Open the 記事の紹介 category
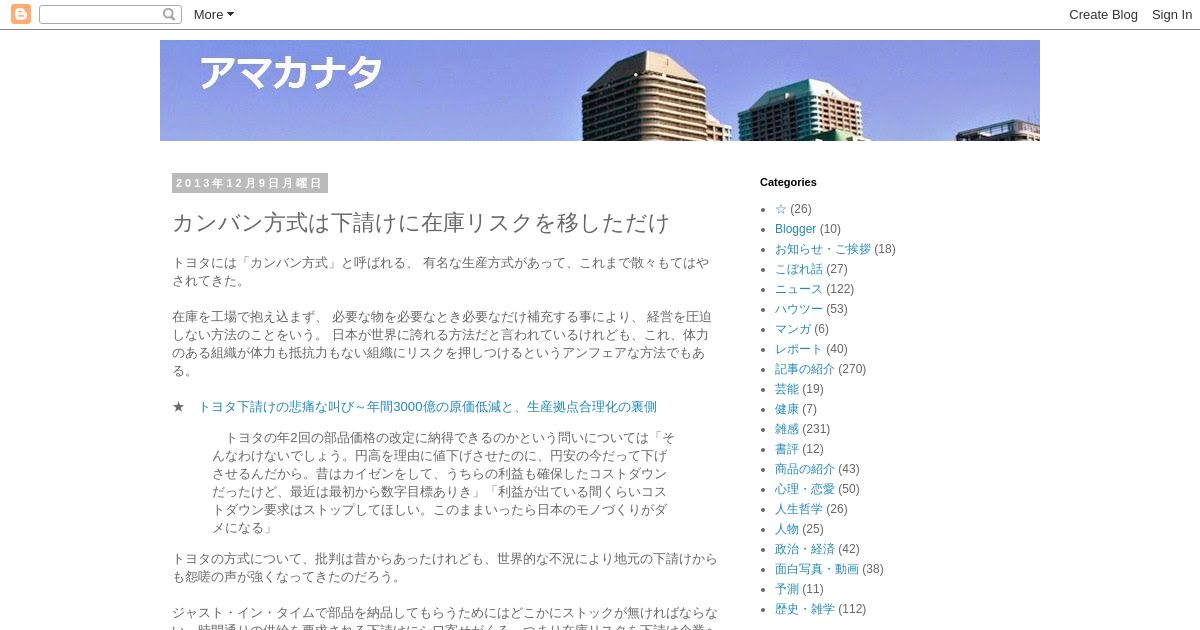Viewport: 1200px width, 630px height. point(805,369)
